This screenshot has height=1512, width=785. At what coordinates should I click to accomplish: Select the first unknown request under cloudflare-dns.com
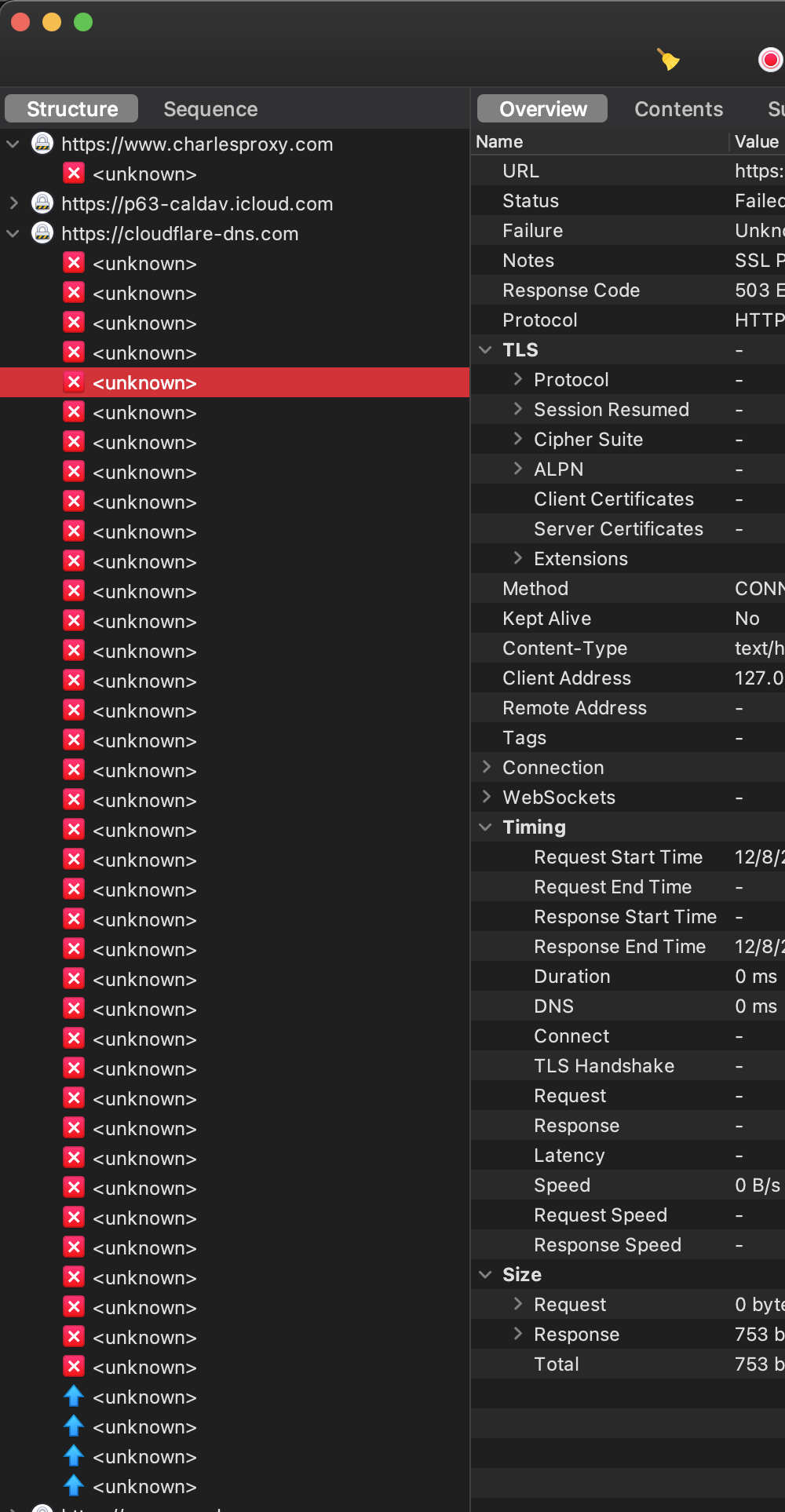coord(235,263)
